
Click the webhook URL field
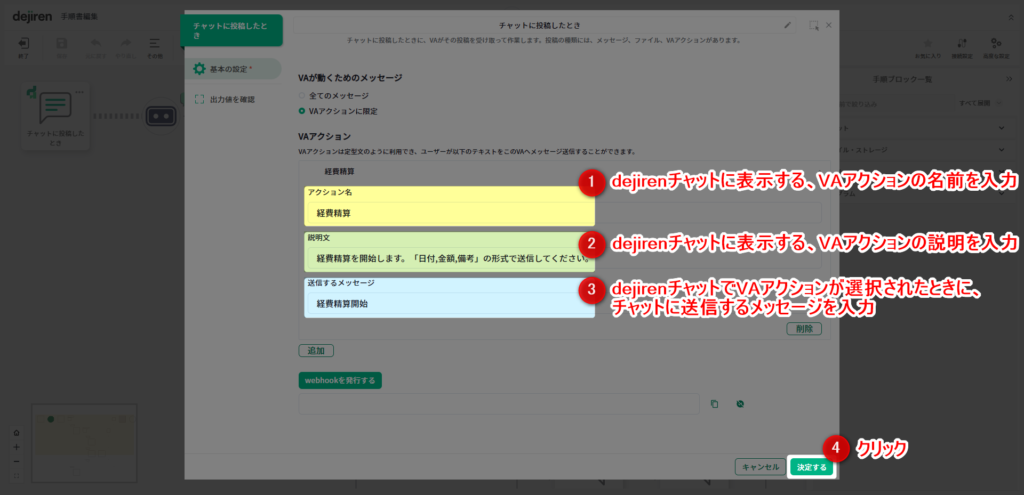498,404
